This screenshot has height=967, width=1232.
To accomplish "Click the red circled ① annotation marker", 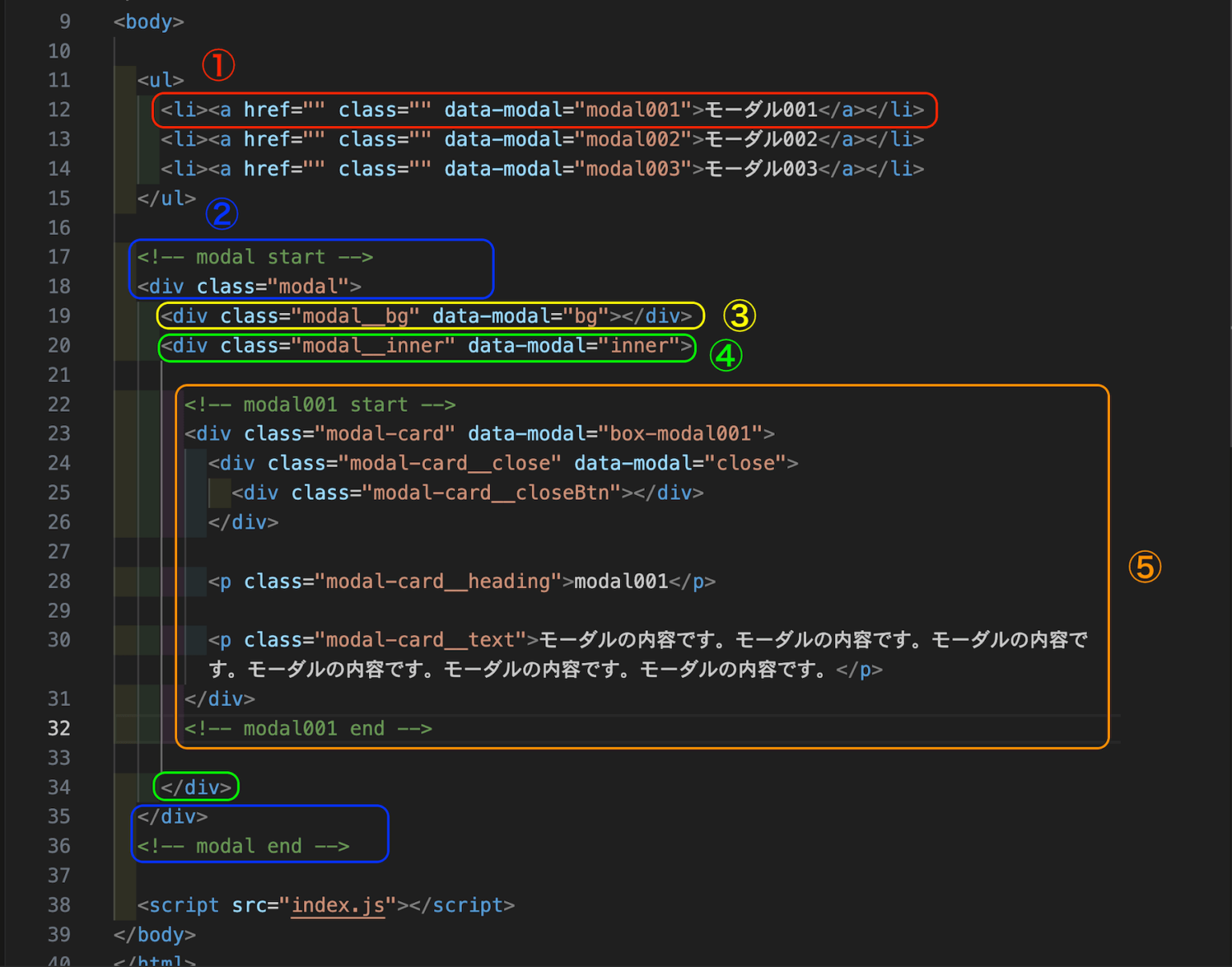I will tap(218, 67).
